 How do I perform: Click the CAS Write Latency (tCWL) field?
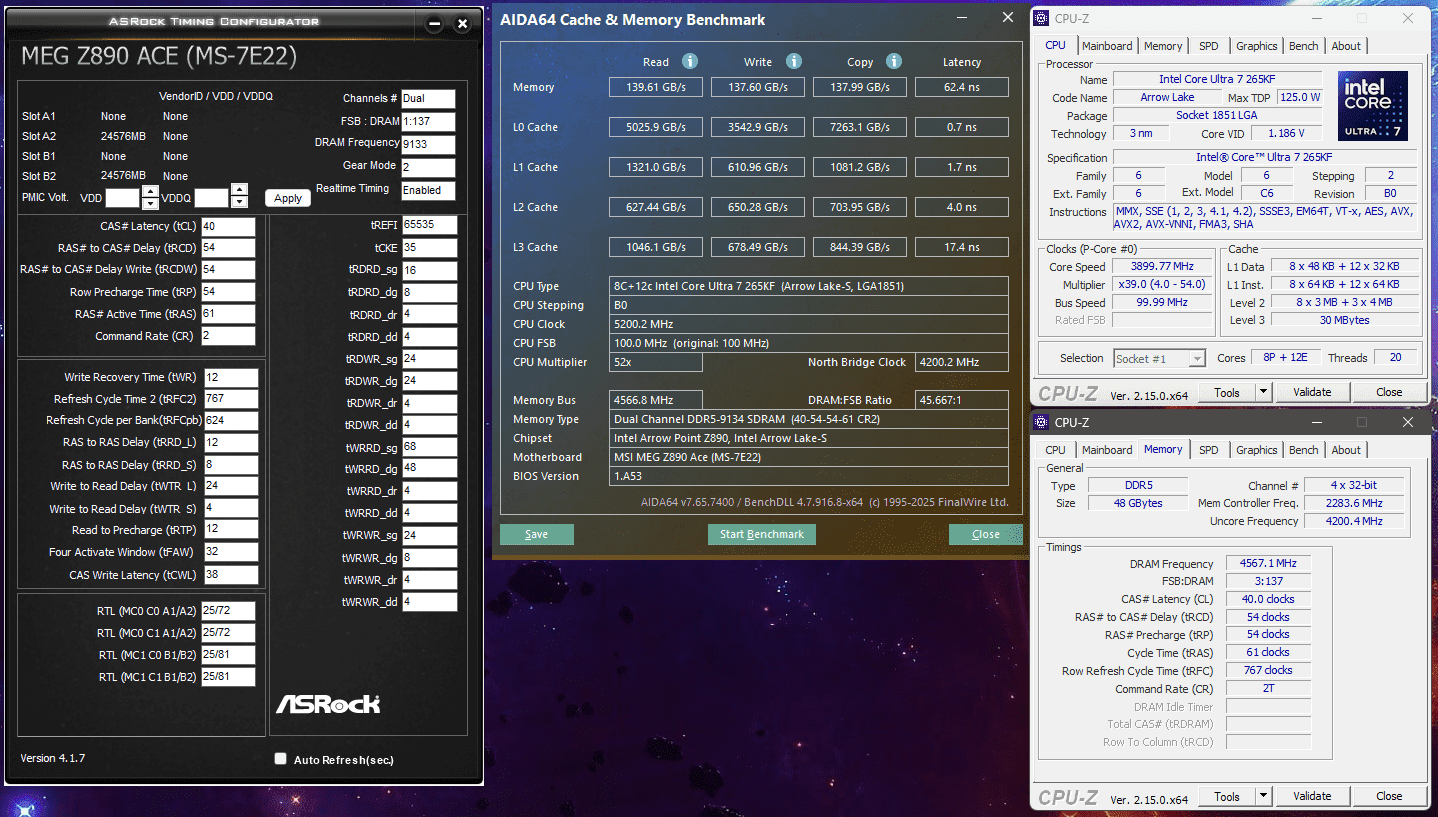point(231,575)
